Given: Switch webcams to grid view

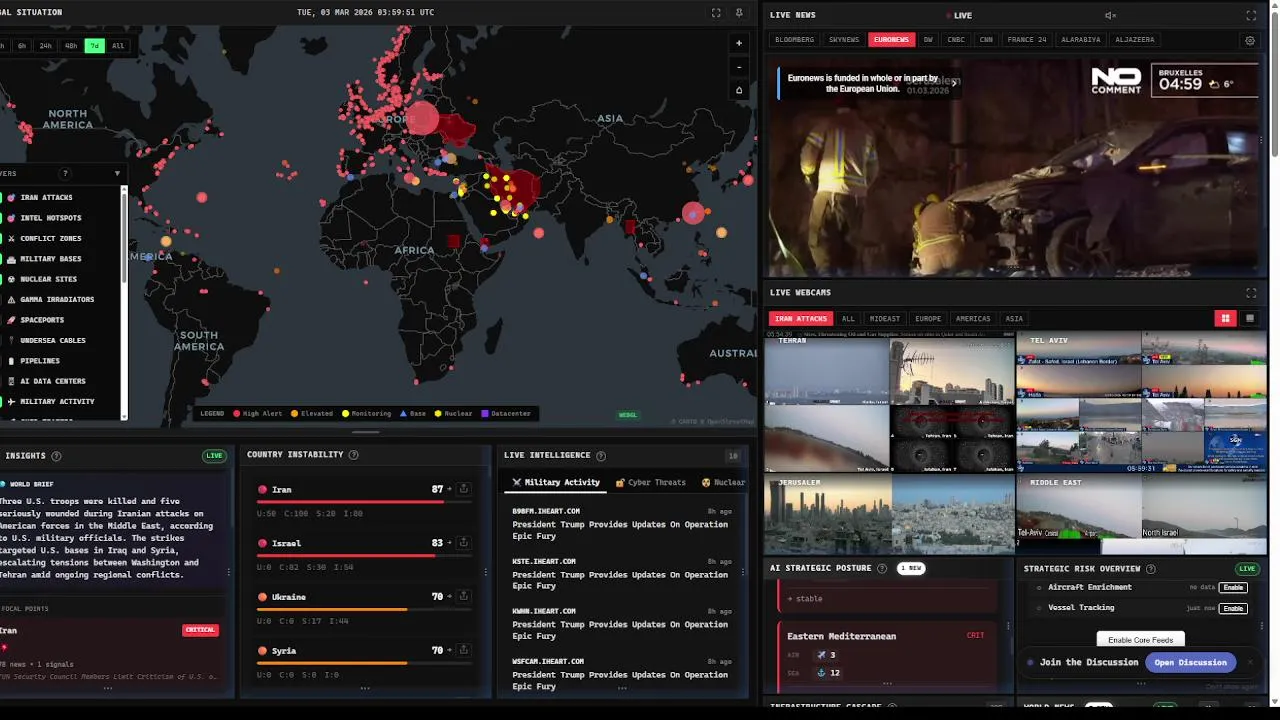Looking at the screenshot, I should click(1225, 318).
